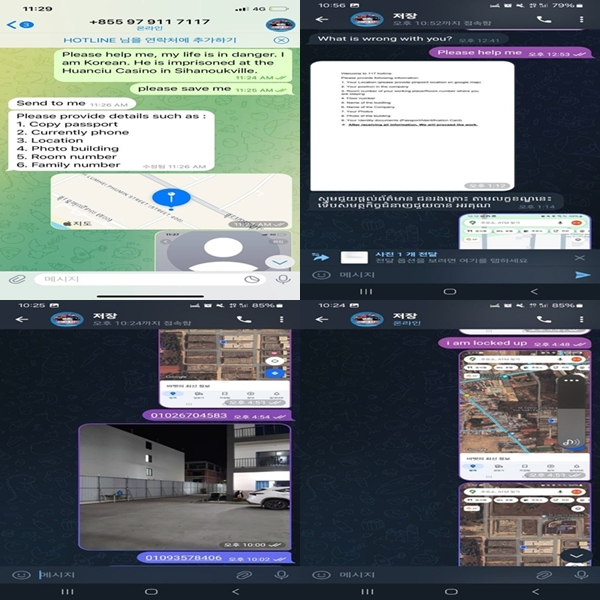Open the map location thumbnail in HOTLINE chat
The image size is (600, 600).
pos(170,198)
